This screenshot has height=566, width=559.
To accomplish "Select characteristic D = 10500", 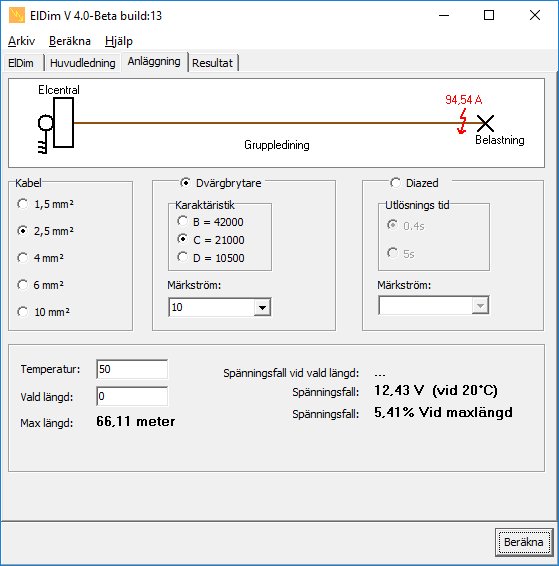I will (211, 258).
